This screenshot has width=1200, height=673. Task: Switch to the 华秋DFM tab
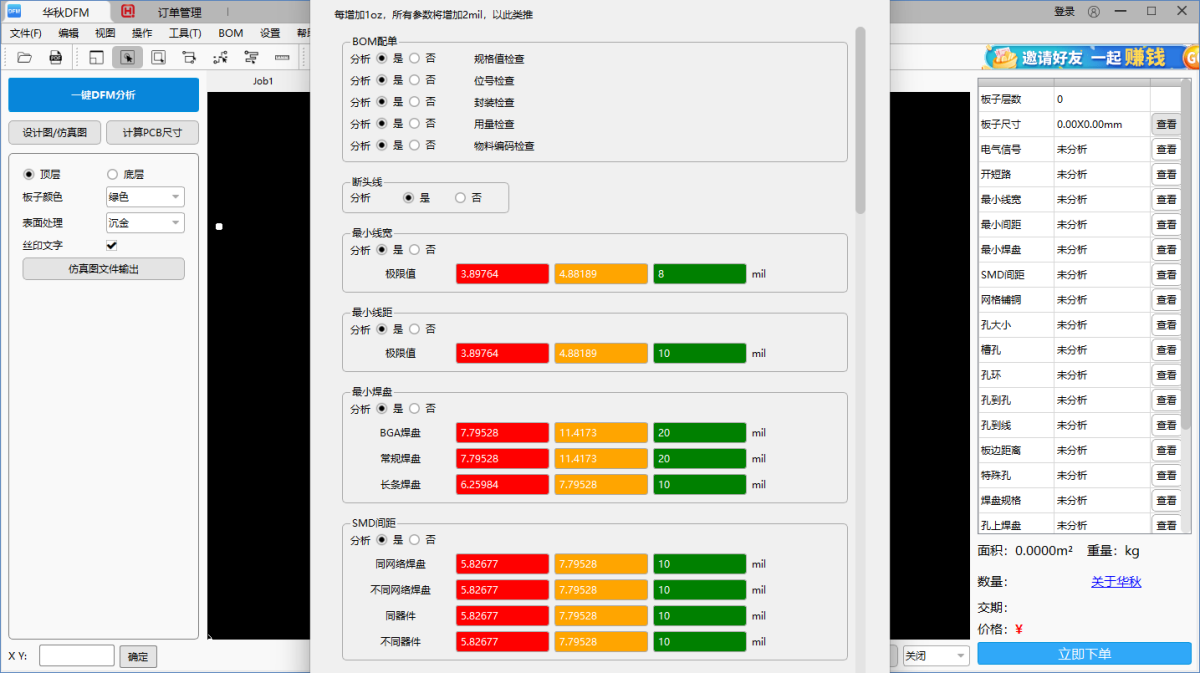pos(66,12)
